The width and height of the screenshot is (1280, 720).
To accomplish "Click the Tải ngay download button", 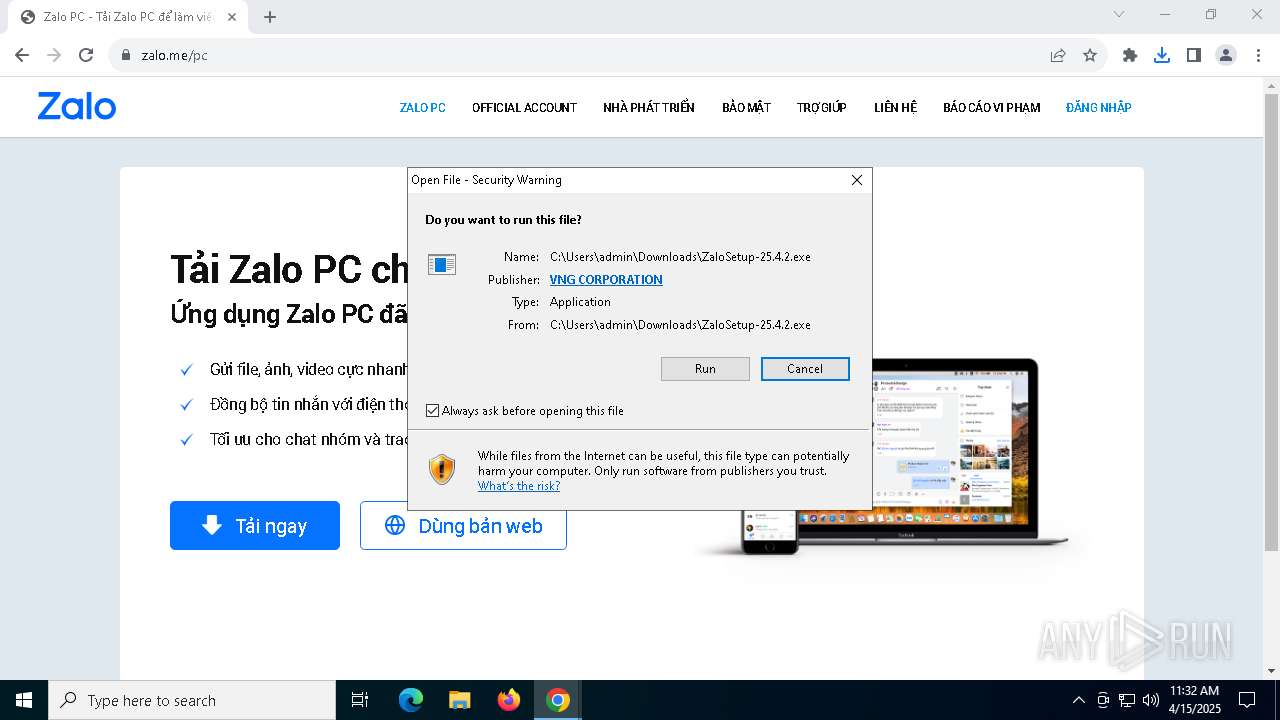I will coord(255,525).
